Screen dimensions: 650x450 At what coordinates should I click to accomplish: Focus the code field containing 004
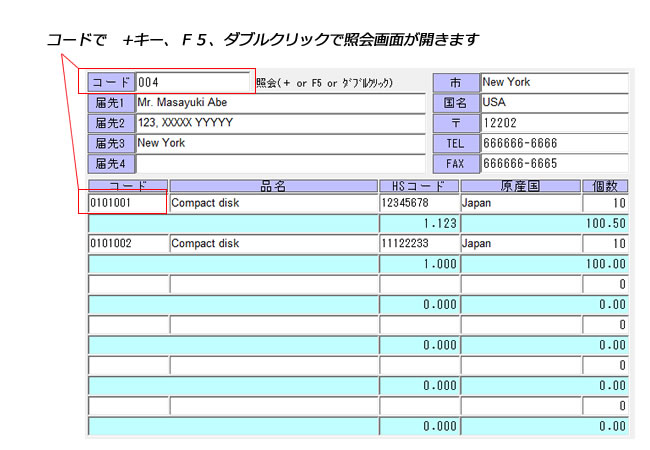point(193,82)
